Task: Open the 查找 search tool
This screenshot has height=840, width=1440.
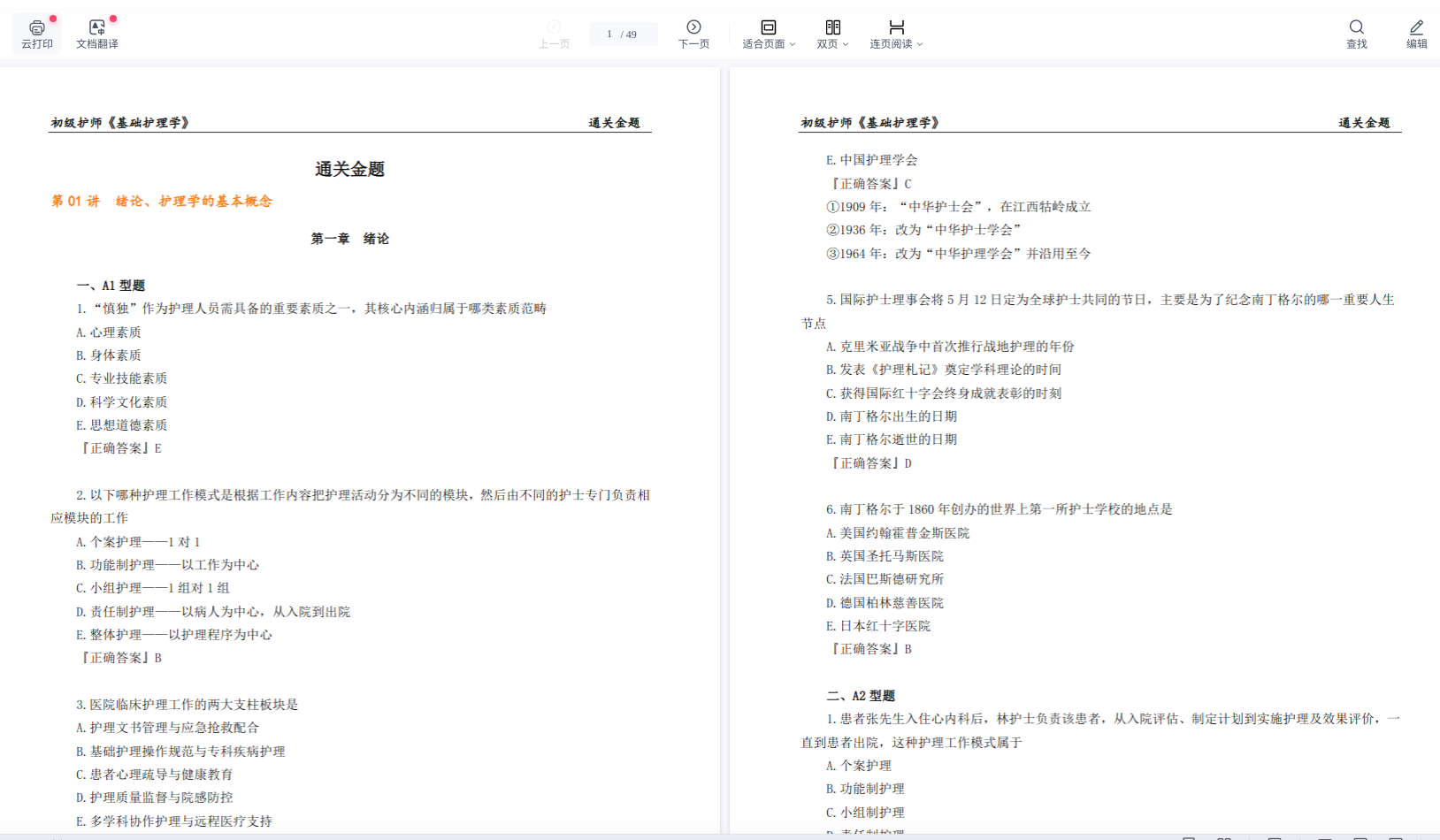Action: coord(1356,34)
